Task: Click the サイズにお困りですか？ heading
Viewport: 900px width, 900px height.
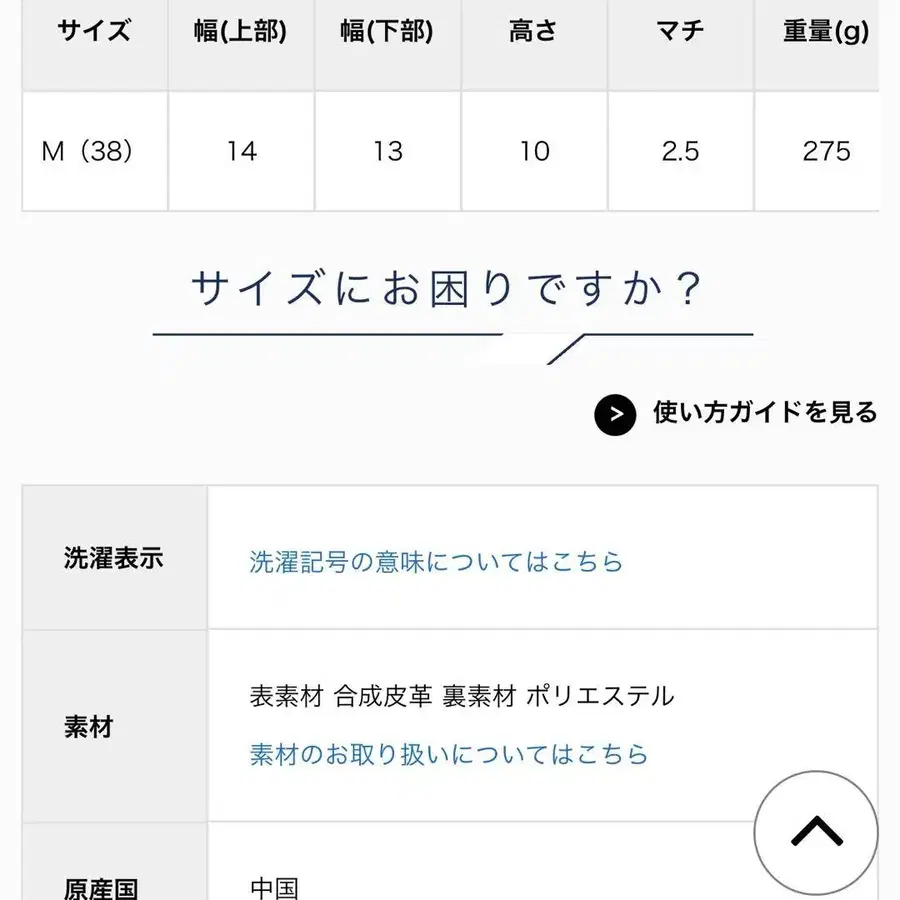Action: (x=450, y=287)
